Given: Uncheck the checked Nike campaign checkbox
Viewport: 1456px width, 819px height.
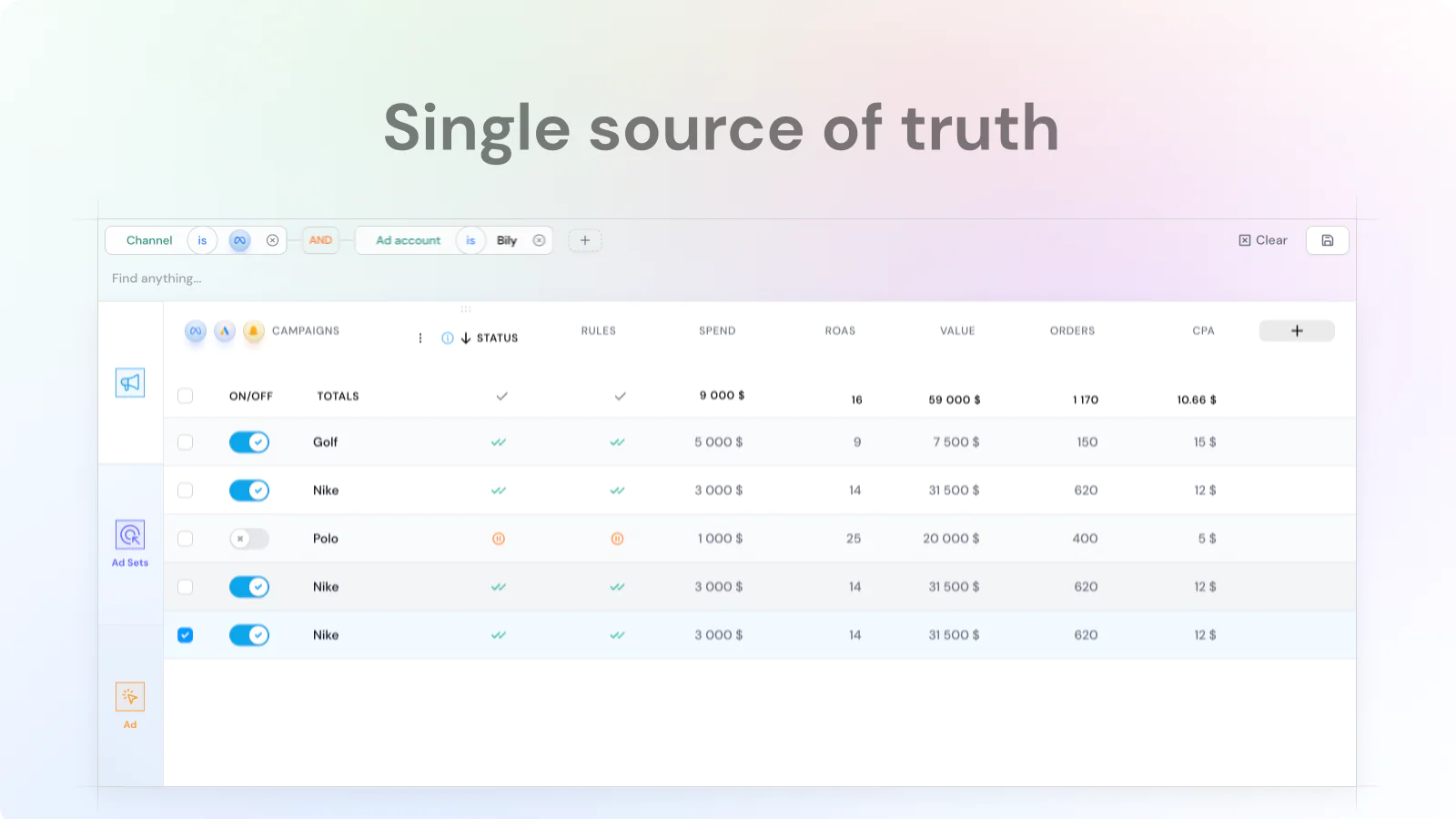Looking at the screenshot, I should pyautogui.click(x=186, y=635).
